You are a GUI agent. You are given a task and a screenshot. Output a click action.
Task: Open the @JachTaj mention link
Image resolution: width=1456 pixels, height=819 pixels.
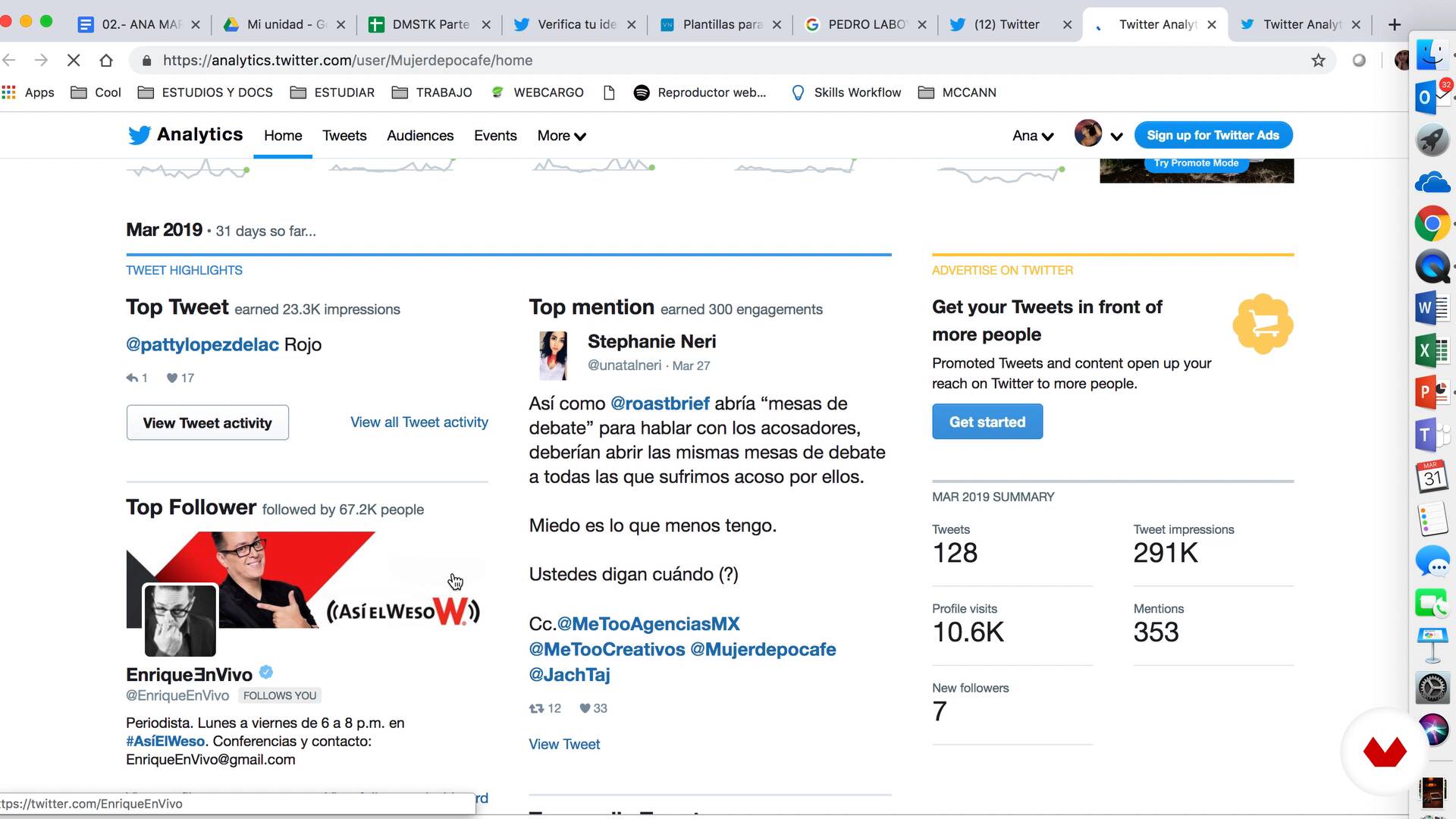tap(570, 674)
